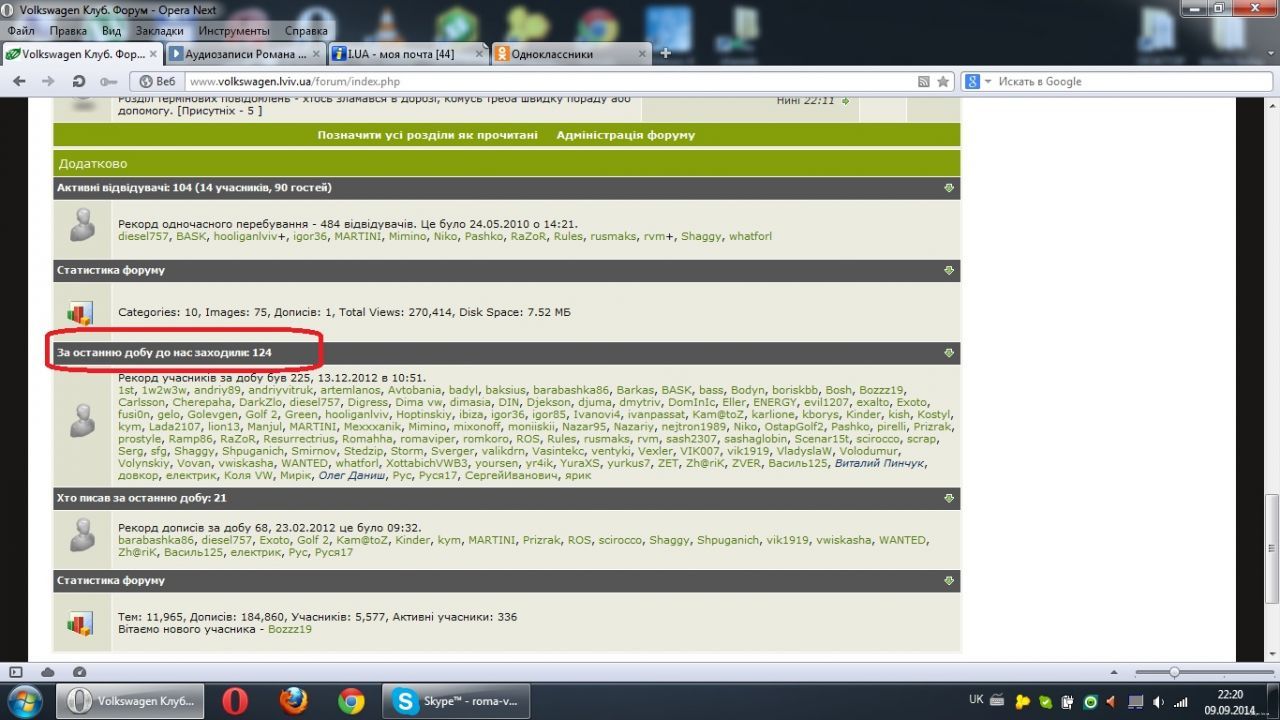Open WANTED in posters list
This screenshot has width=1280, height=720.
(902, 539)
